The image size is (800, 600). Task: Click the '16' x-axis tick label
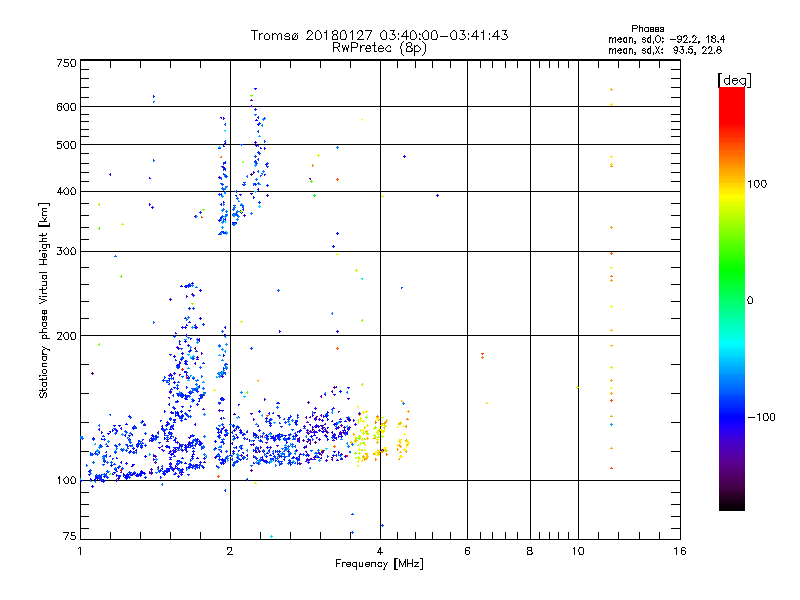click(x=680, y=551)
